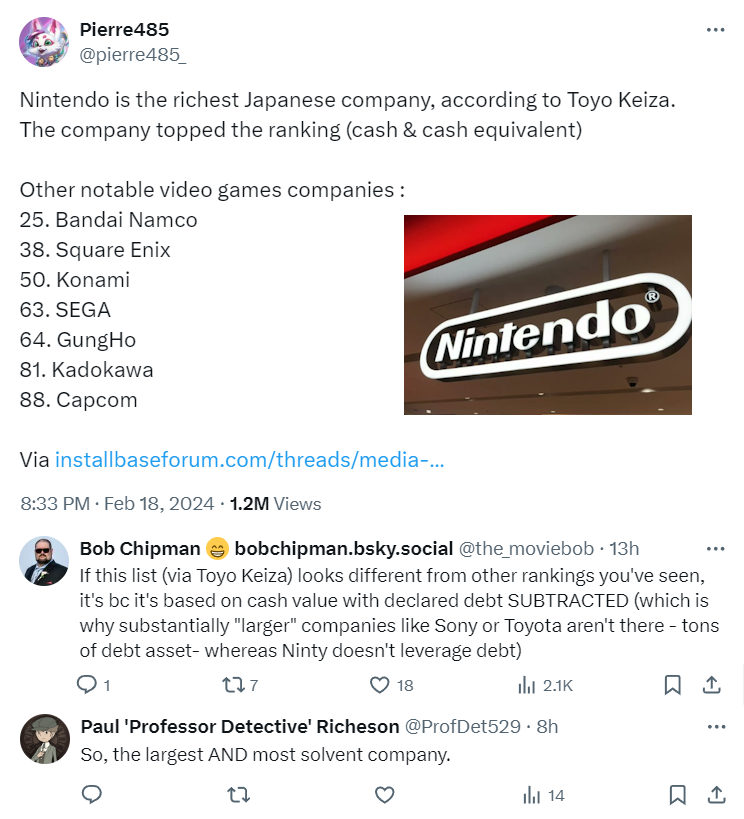Repost Paul Richeson's reply

[238, 795]
